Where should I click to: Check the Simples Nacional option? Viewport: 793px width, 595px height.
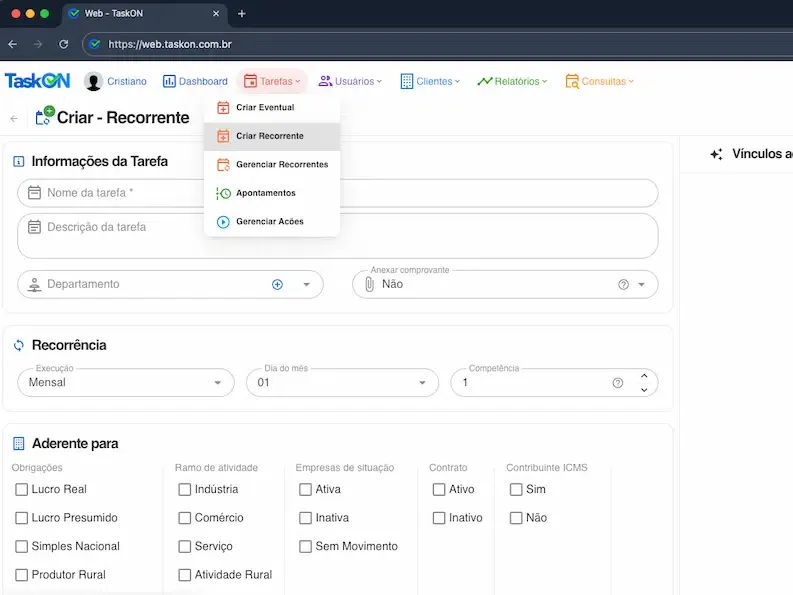[22, 547]
